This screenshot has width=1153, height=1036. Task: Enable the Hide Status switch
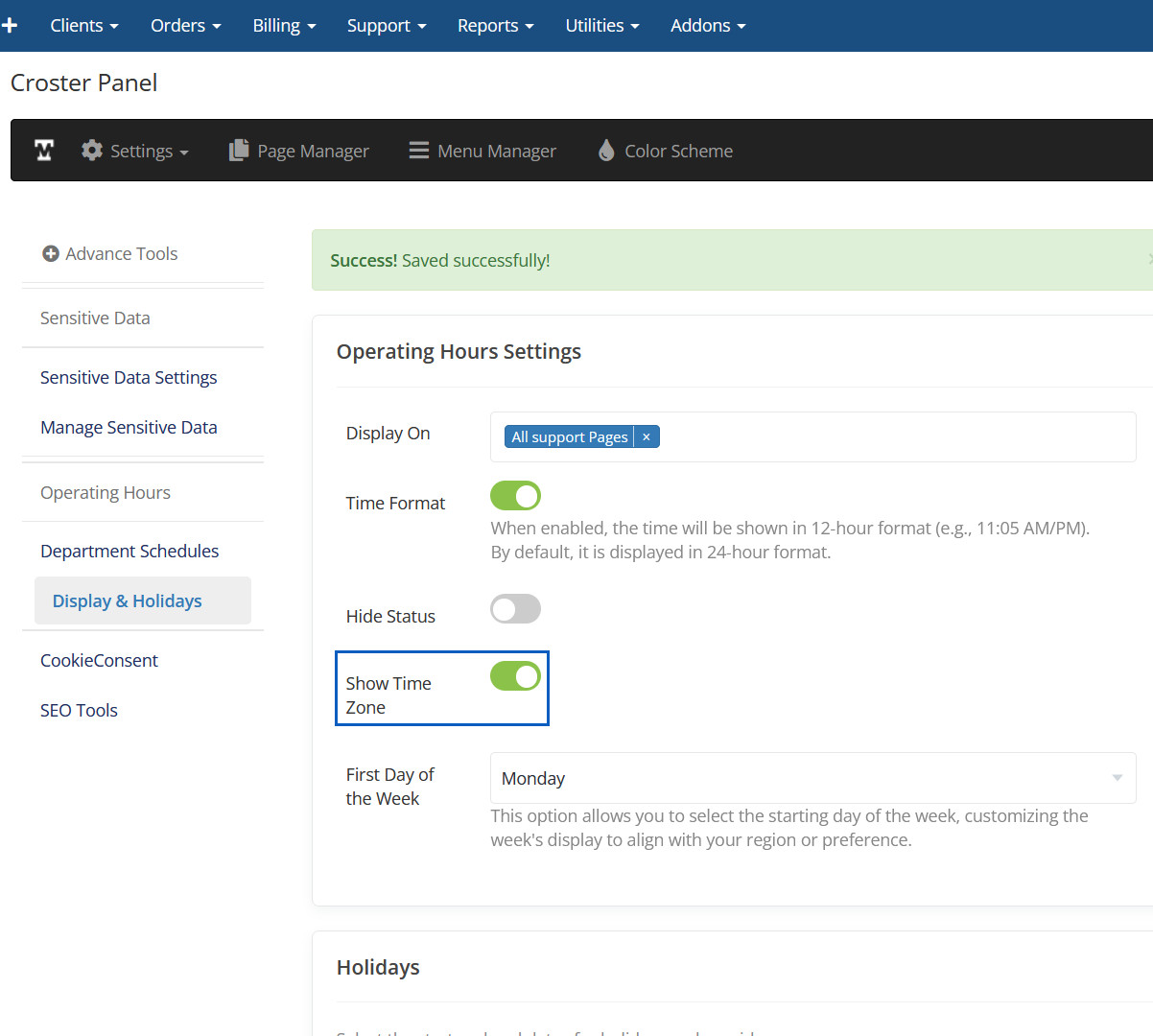tap(515, 609)
